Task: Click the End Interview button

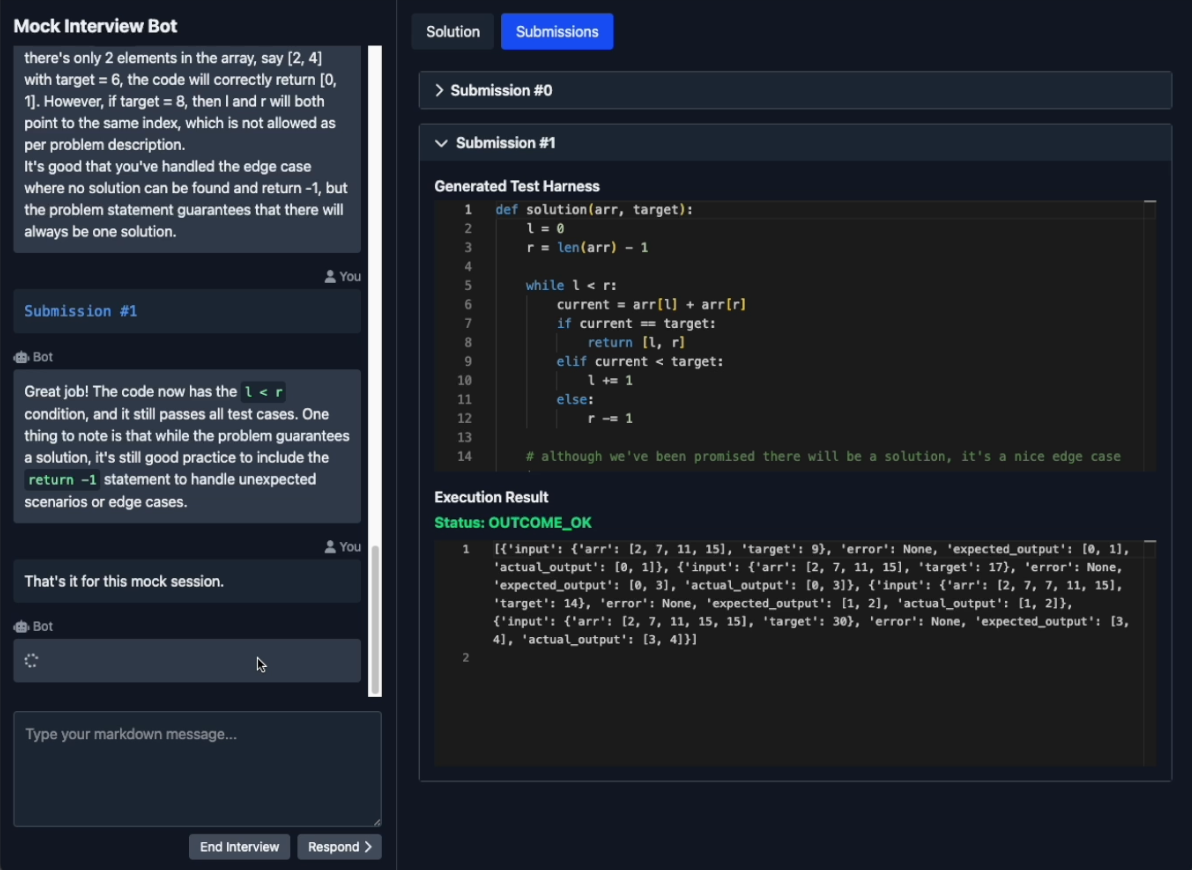Action: coord(239,846)
